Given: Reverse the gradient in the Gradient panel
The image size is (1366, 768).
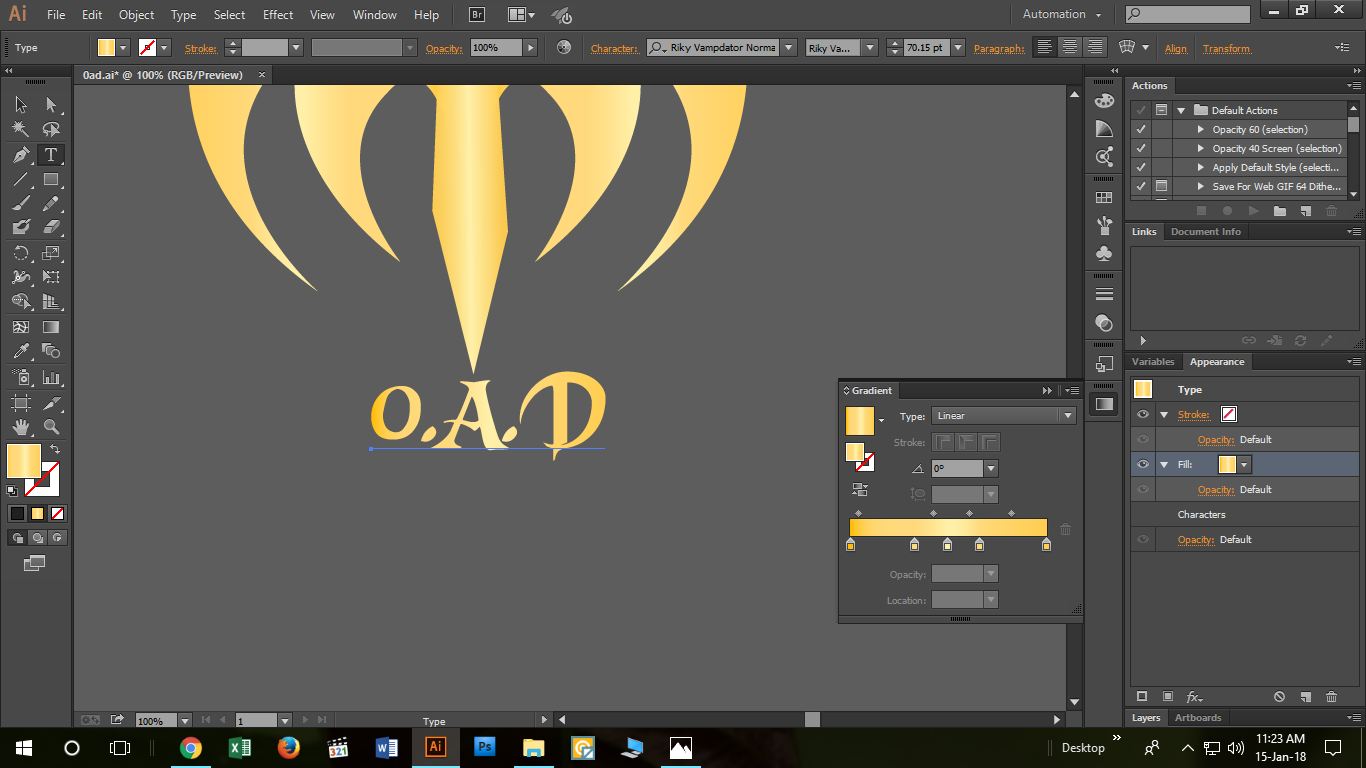Looking at the screenshot, I should (859, 489).
